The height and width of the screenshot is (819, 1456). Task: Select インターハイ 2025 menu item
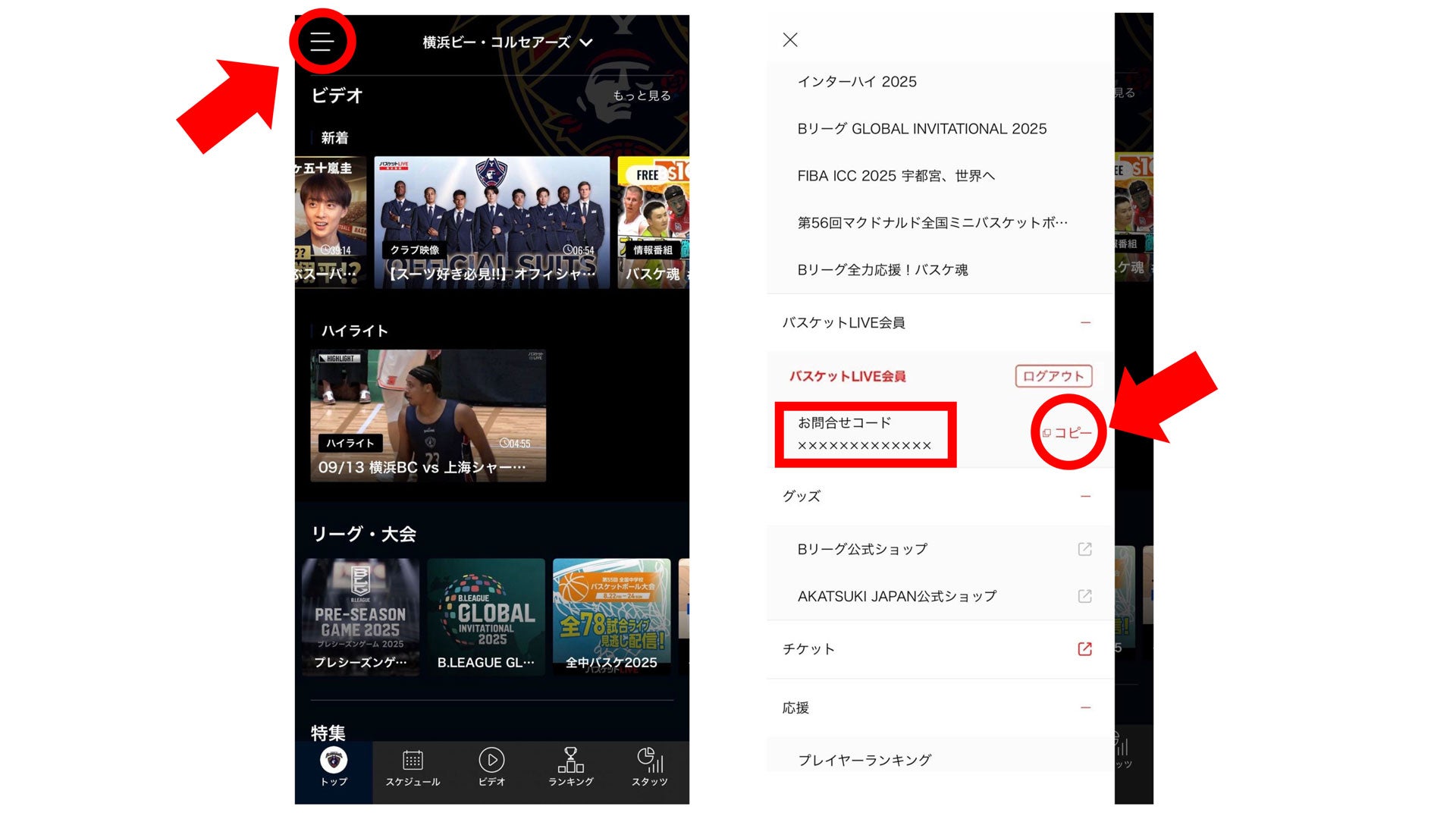tap(857, 82)
